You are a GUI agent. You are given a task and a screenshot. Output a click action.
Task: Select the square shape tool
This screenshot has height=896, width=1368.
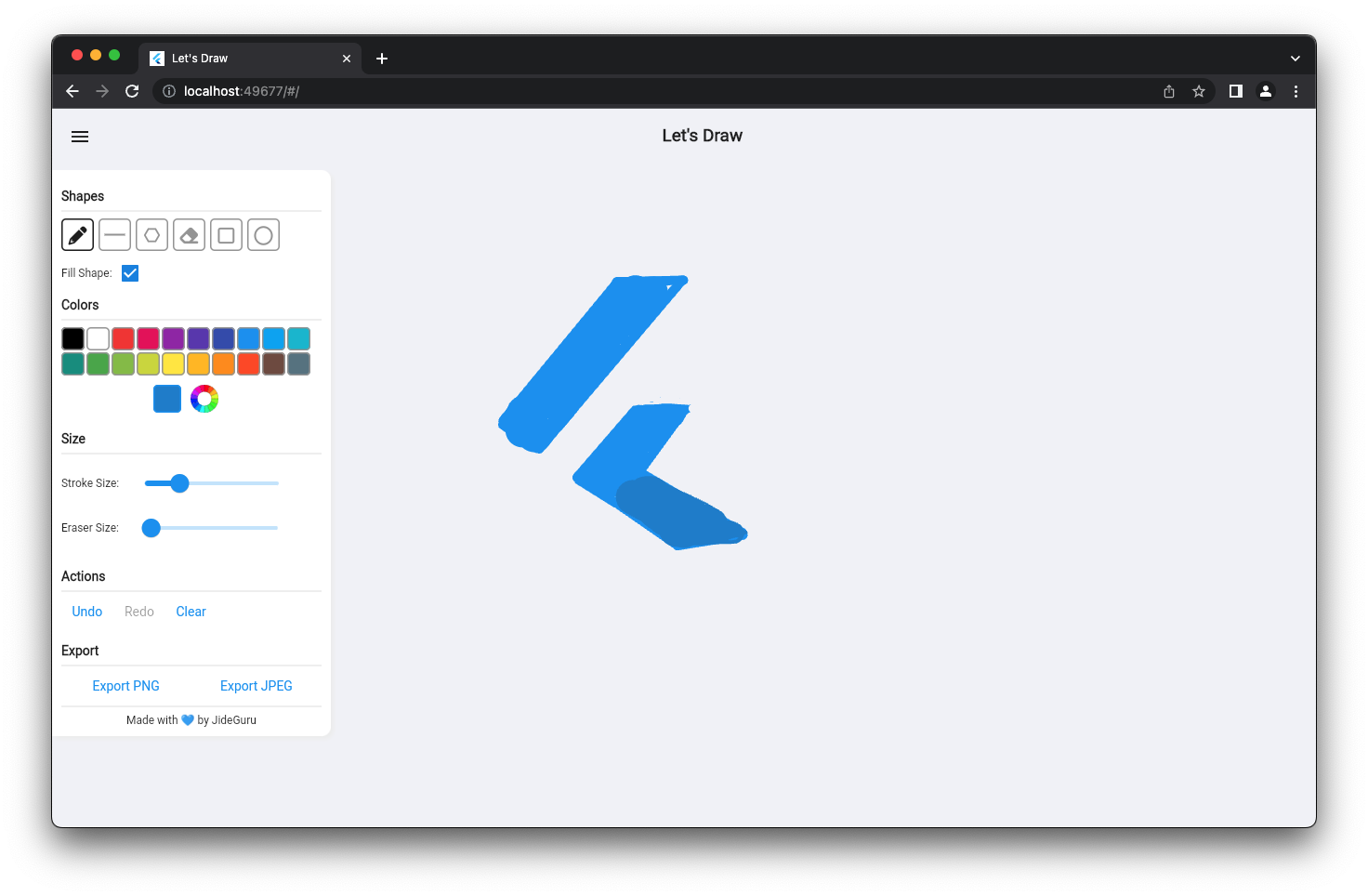tap(227, 235)
